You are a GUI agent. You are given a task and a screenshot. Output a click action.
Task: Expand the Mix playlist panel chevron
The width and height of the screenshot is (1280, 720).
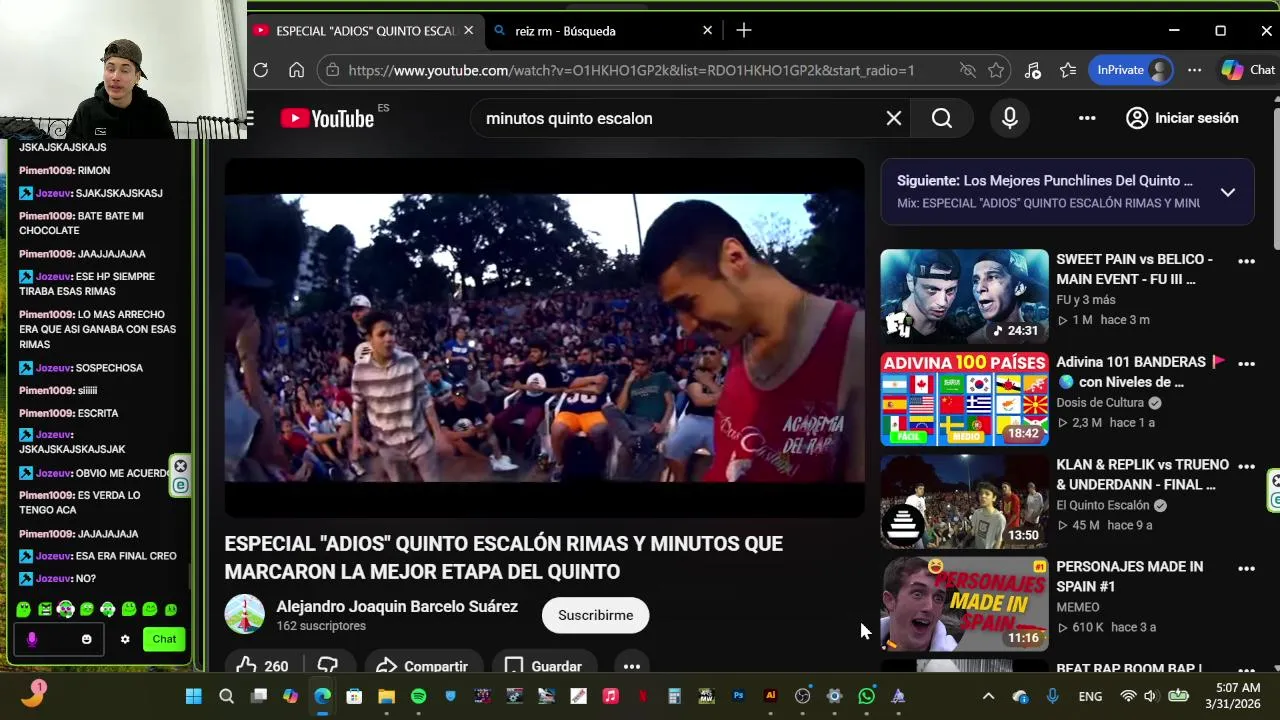tap(1228, 192)
